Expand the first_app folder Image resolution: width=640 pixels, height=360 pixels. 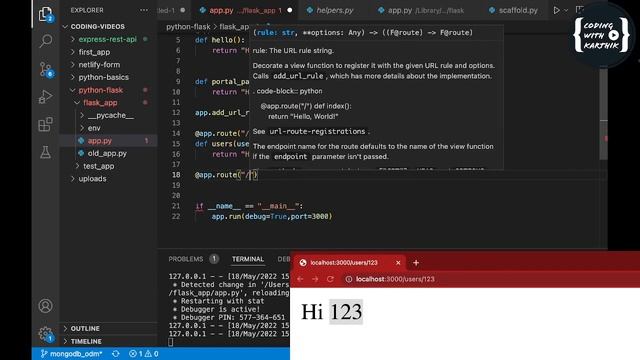[x=94, y=52]
